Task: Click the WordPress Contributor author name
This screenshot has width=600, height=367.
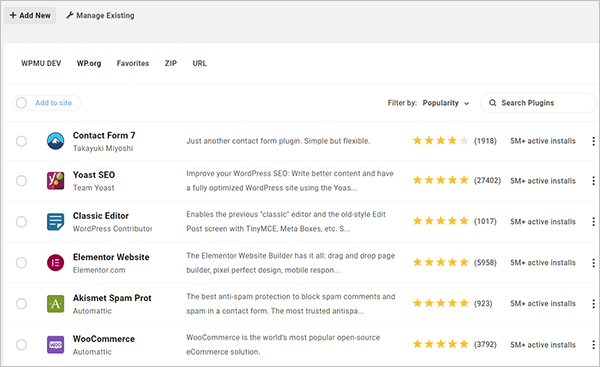Action: (112, 229)
